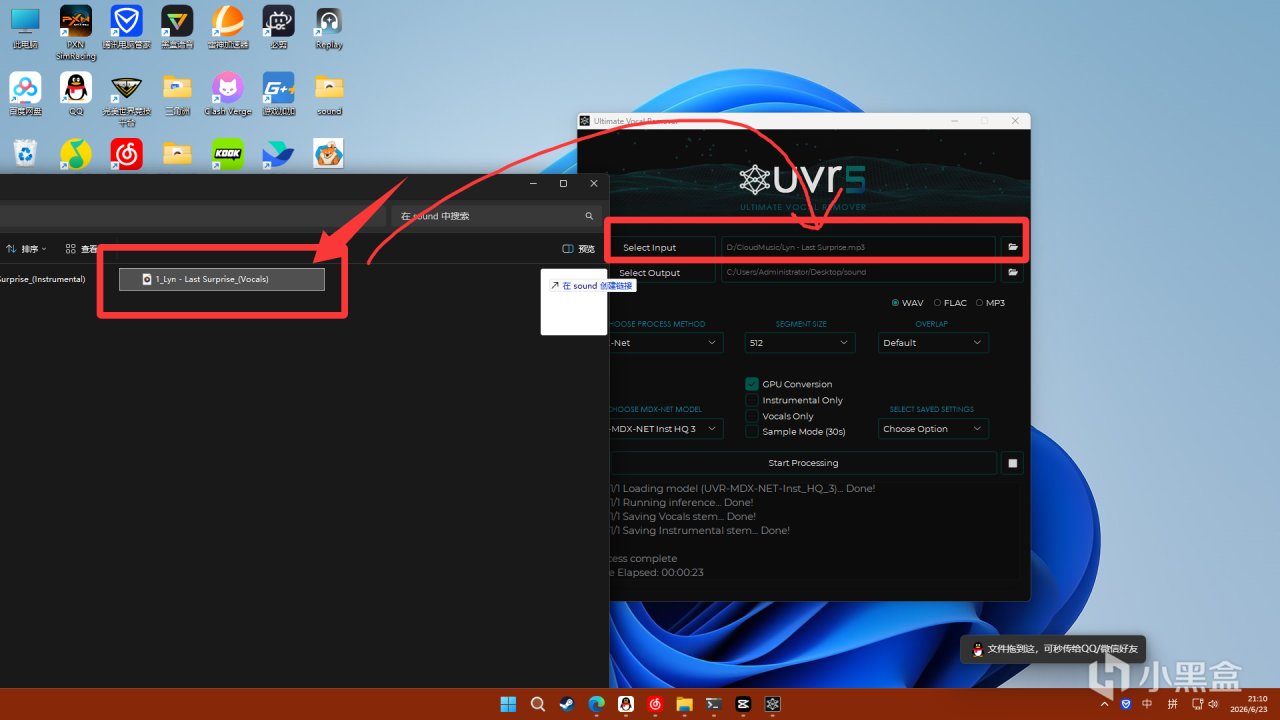Viewport: 1280px width, 720px height.
Task: Click the Select Output button
Action: pyautogui.click(x=661, y=273)
